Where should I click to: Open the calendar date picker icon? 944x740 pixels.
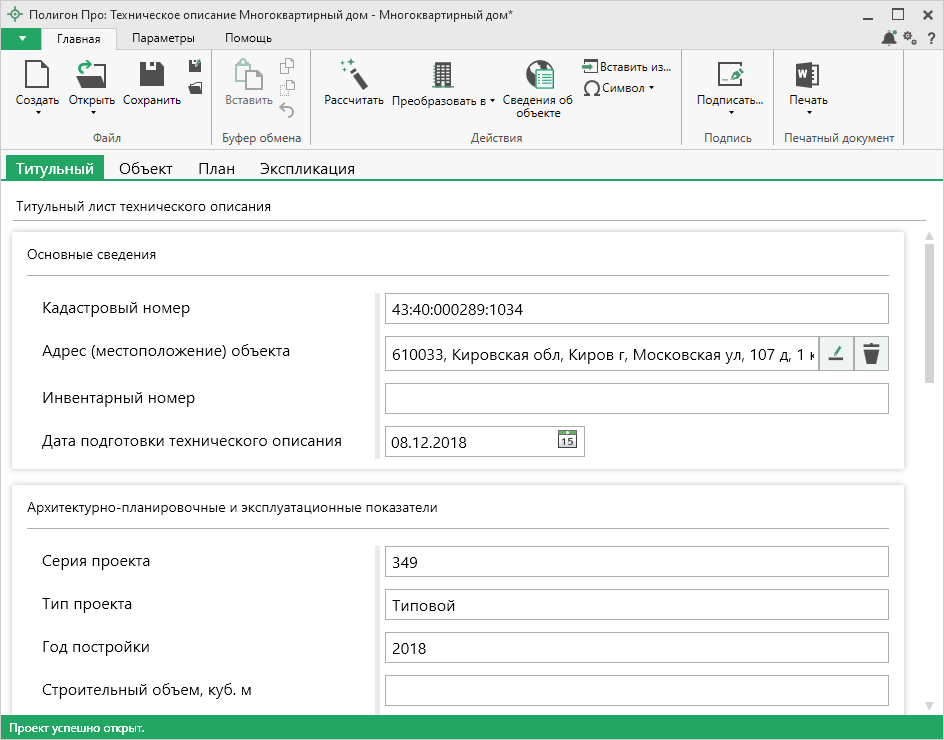click(x=567, y=440)
